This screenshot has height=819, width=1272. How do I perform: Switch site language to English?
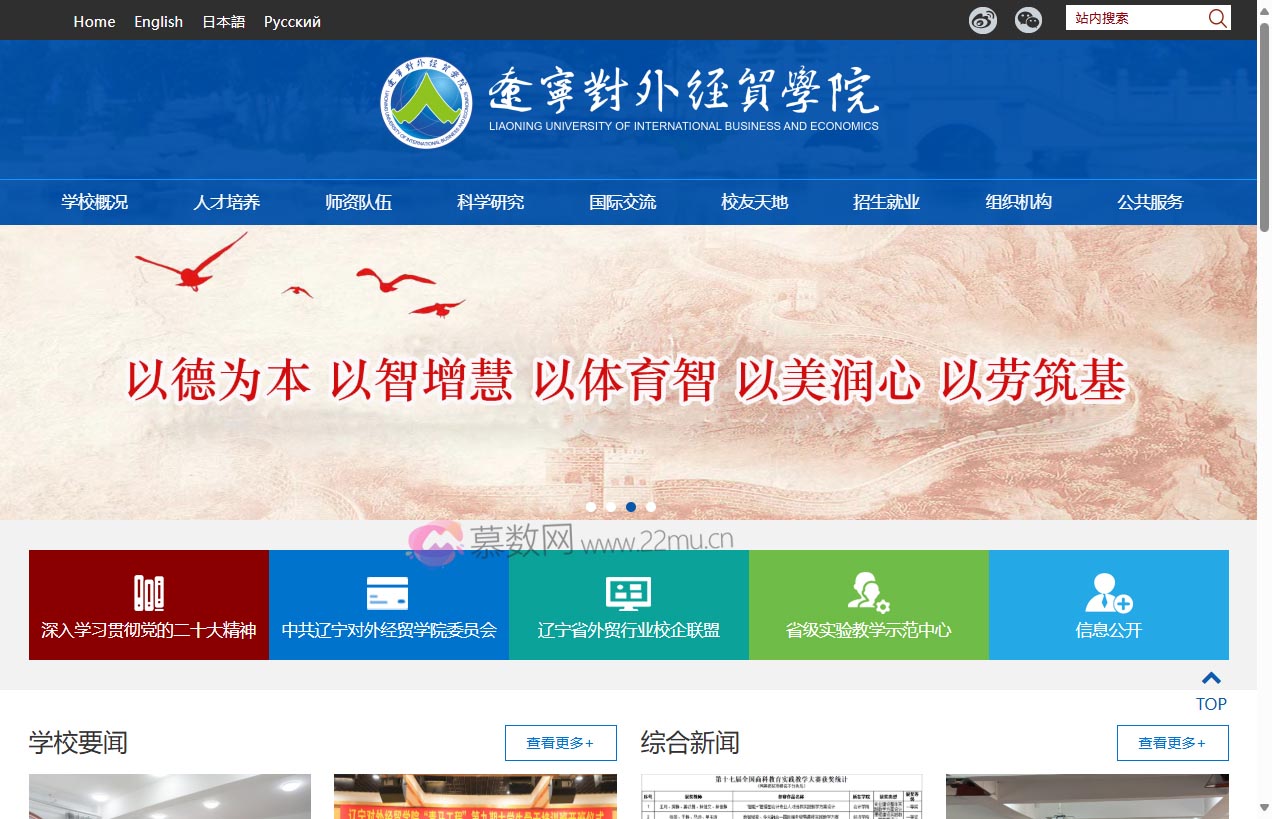pyautogui.click(x=158, y=20)
